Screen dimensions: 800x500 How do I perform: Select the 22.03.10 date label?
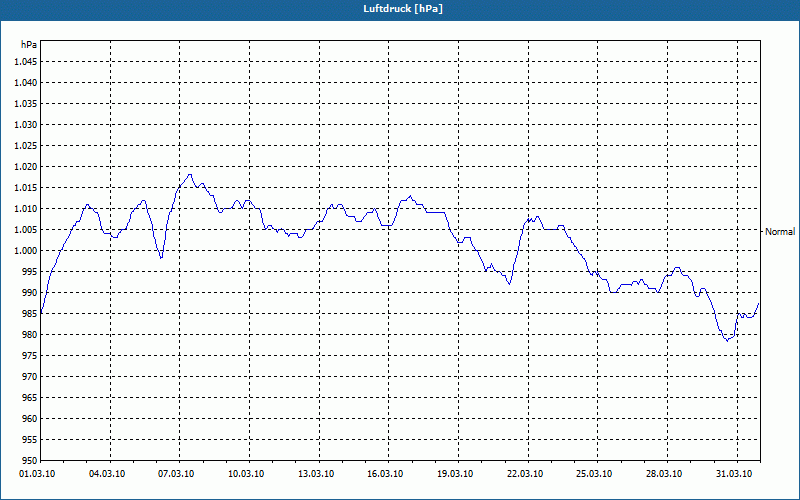(x=525, y=474)
